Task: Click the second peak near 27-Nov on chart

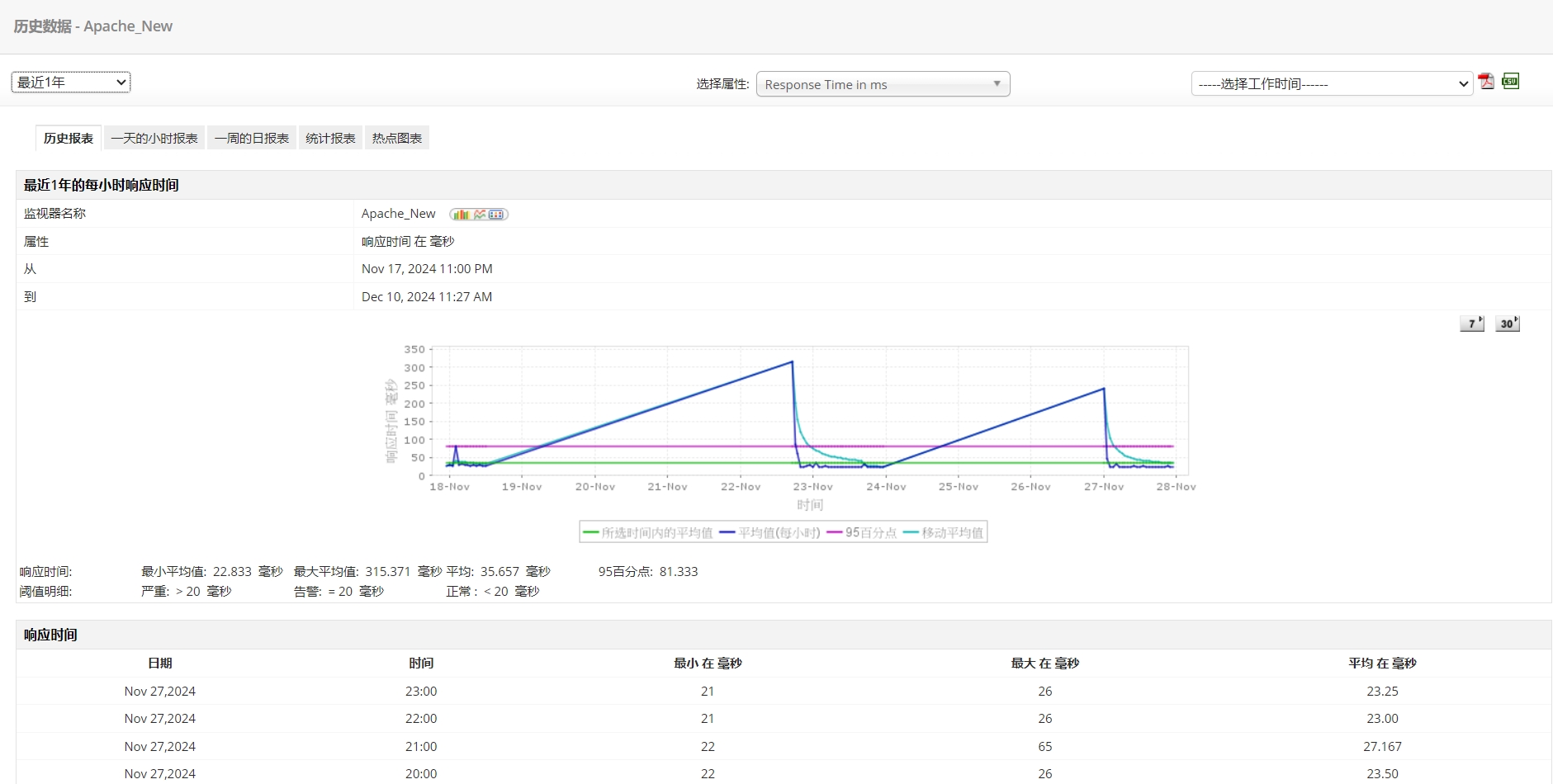Action: click(x=1104, y=389)
